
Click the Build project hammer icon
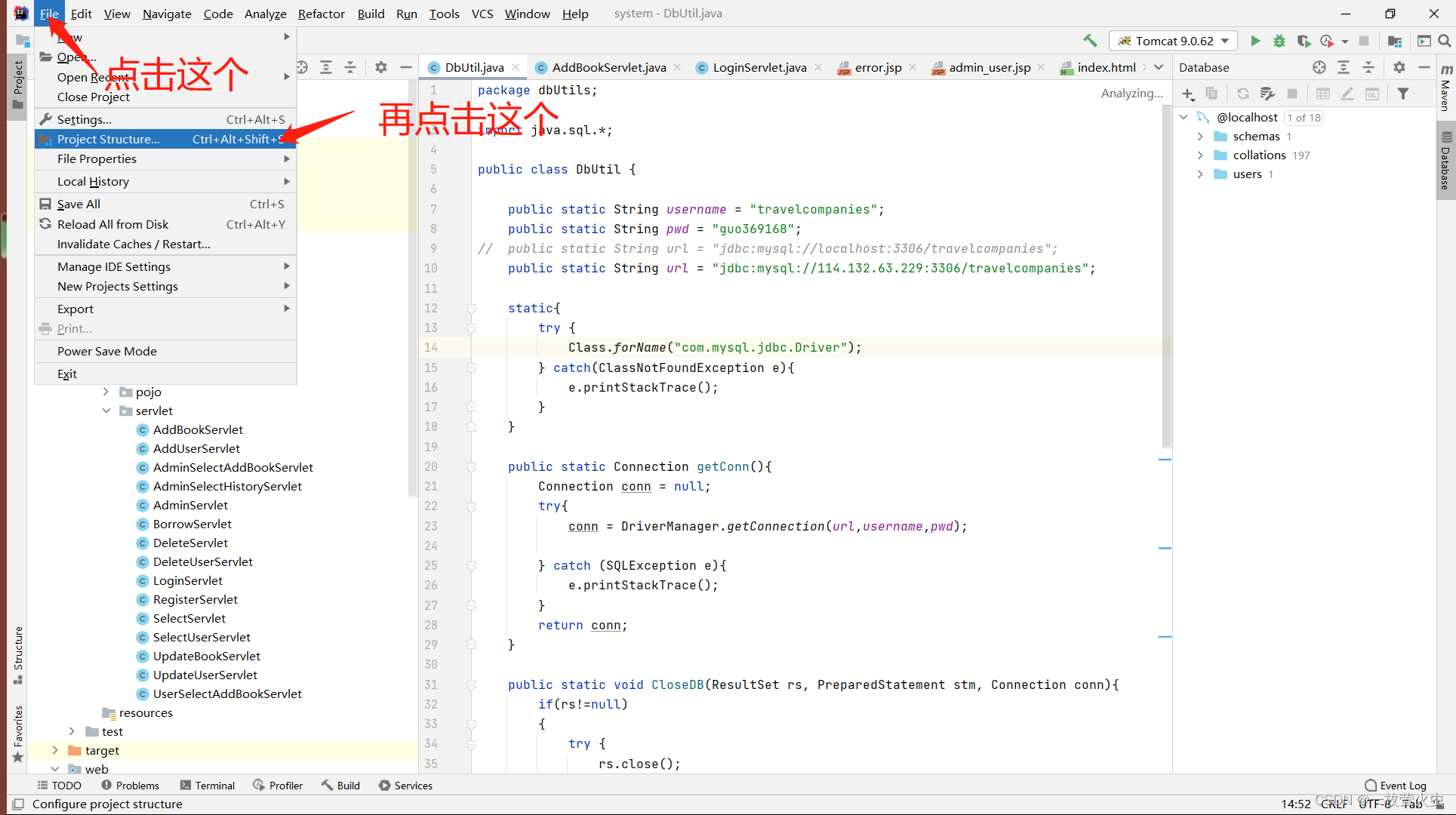tap(1090, 41)
